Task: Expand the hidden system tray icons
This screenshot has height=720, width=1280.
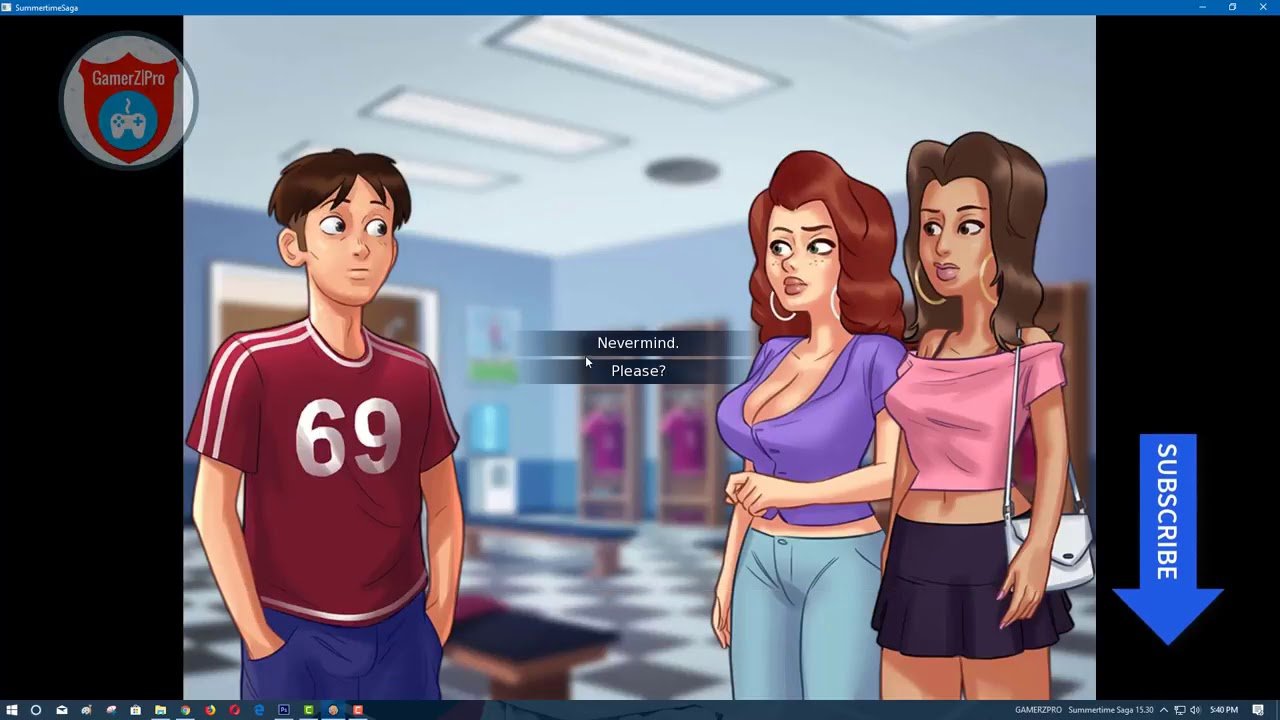Action: [x=1164, y=710]
